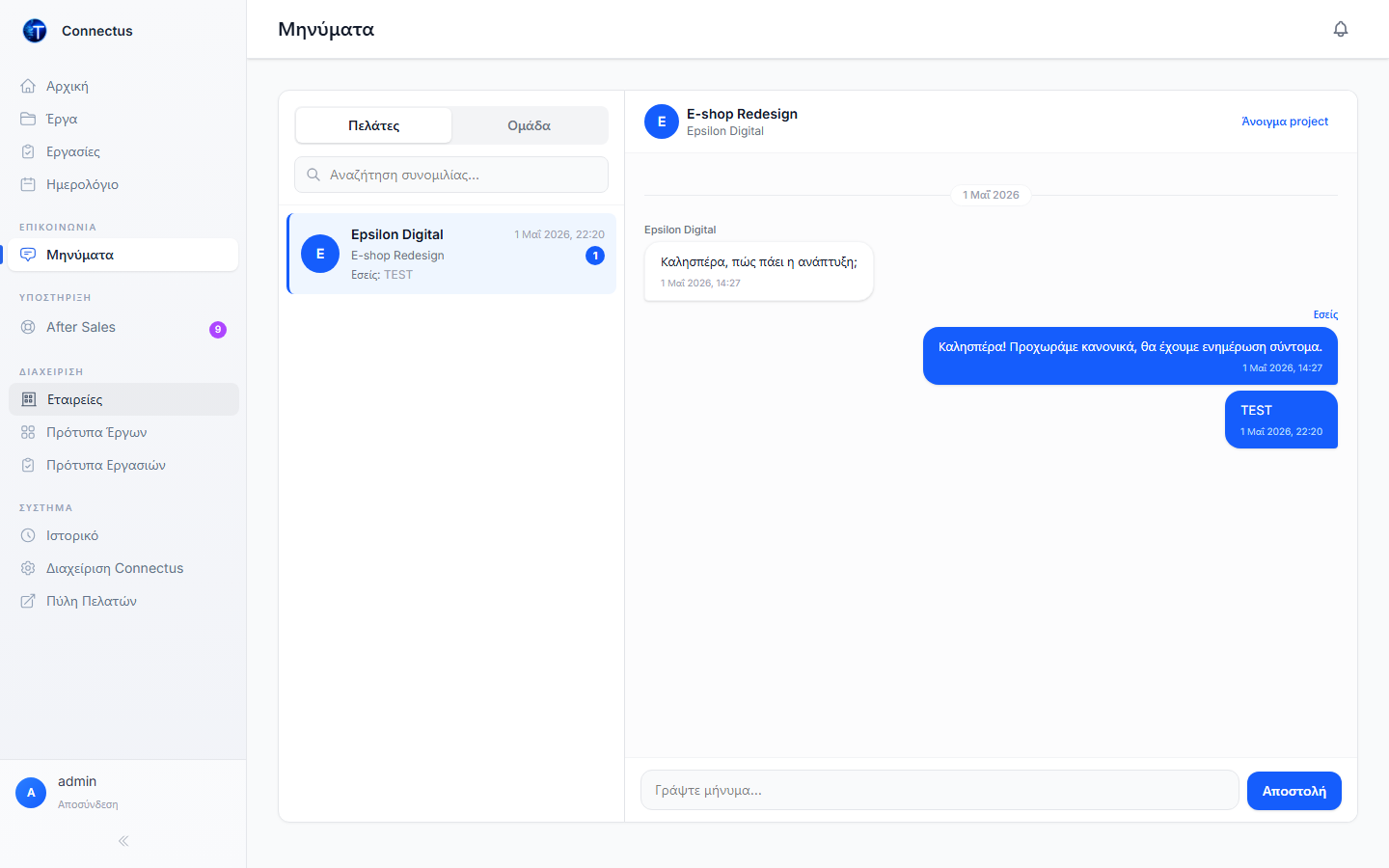Click Αποσύνδεση to log out

pyautogui.click(x=88, y=804)
